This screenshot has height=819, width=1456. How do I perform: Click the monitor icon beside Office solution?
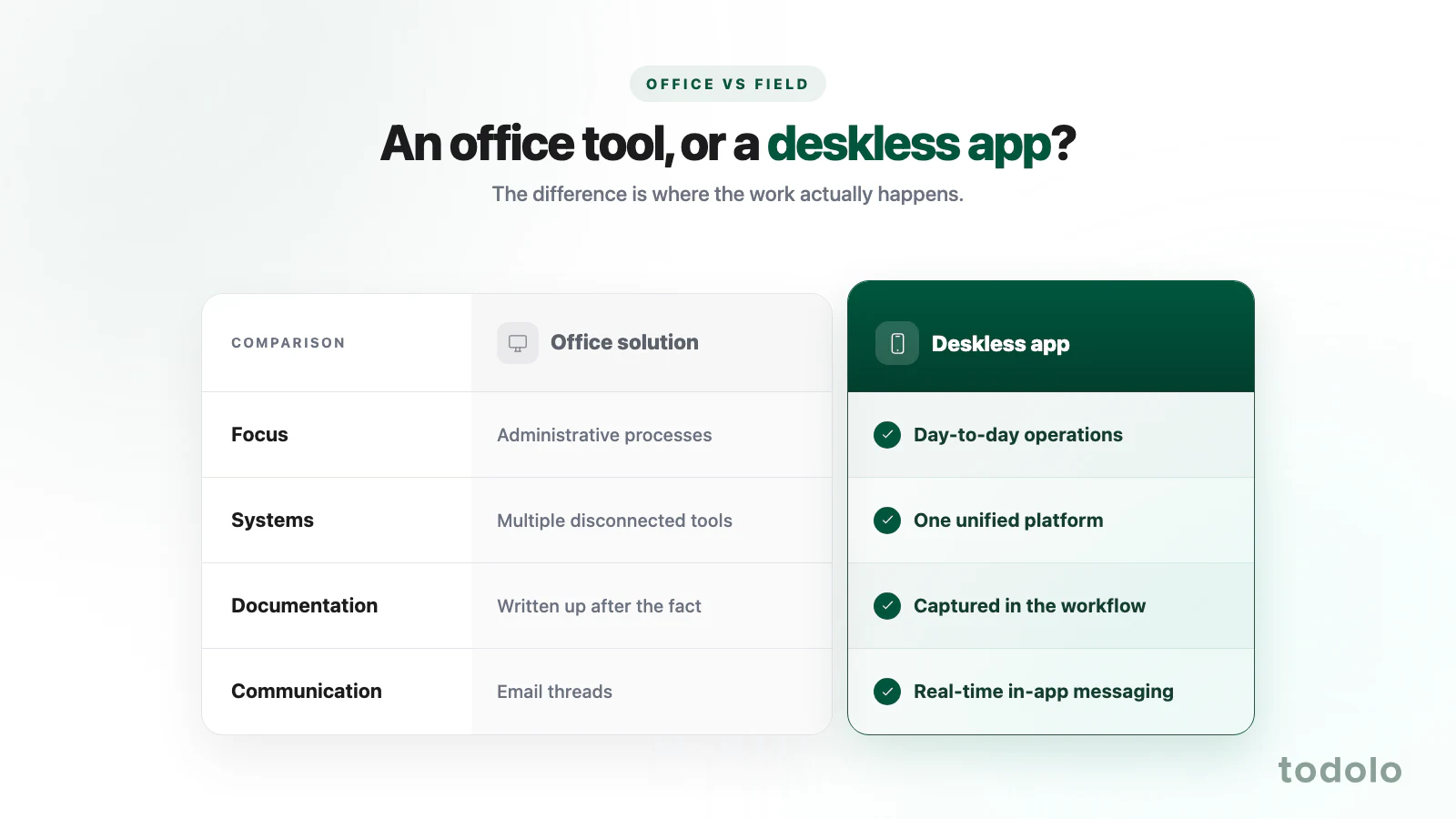coord(518,343)
